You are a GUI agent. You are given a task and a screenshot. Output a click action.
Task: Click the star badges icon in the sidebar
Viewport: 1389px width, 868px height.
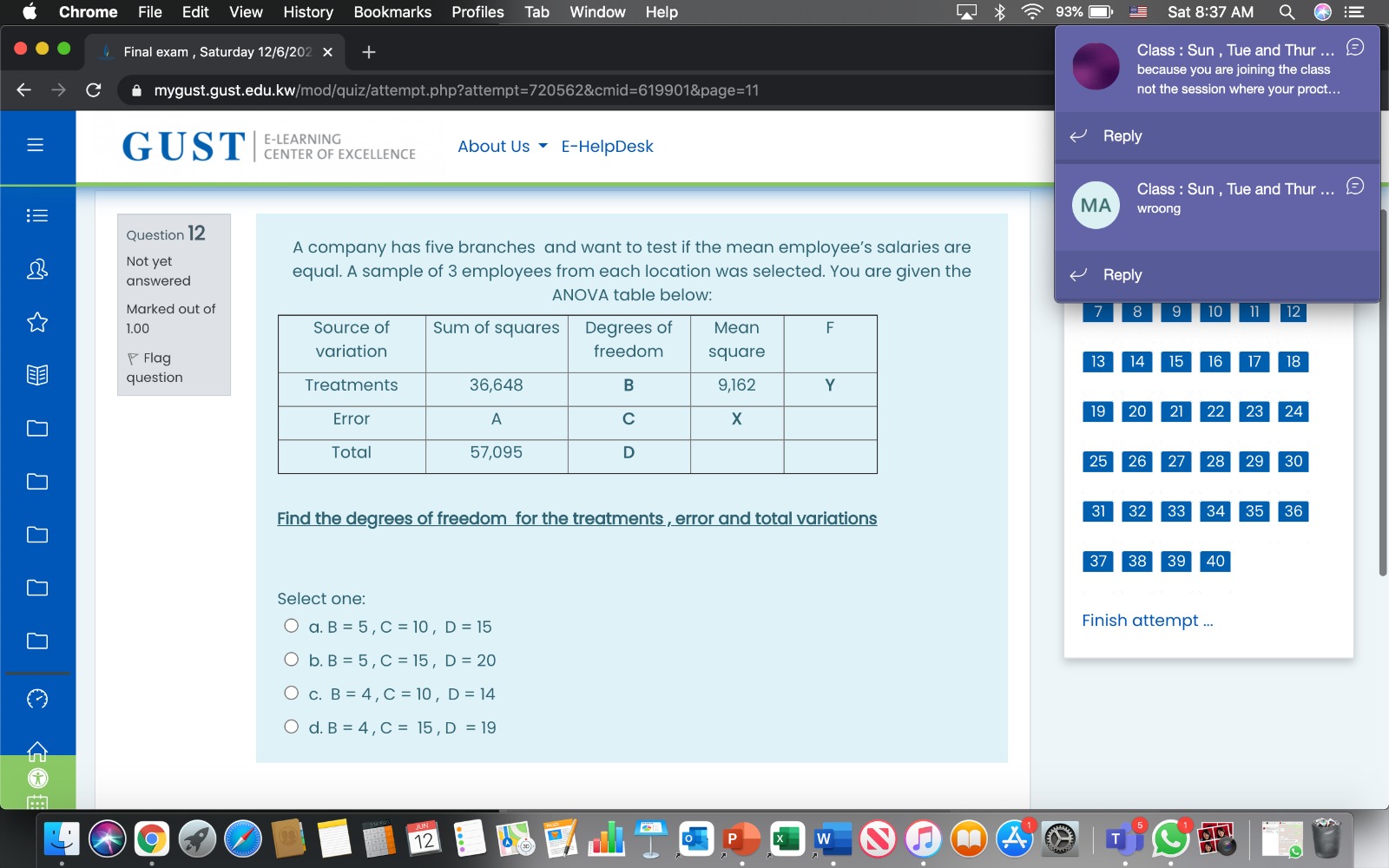pyautogui.click(x=36, y=322)
